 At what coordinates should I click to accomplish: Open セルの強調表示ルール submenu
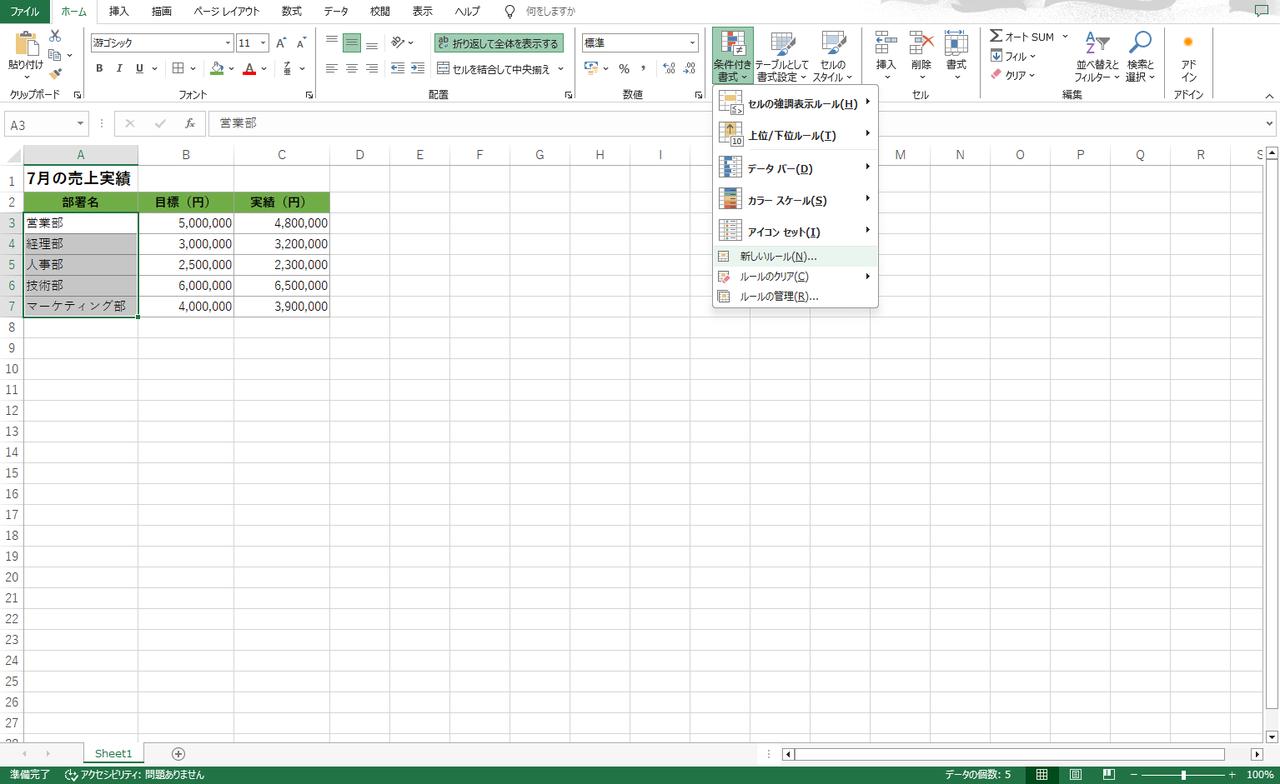(x=795, y=103)
